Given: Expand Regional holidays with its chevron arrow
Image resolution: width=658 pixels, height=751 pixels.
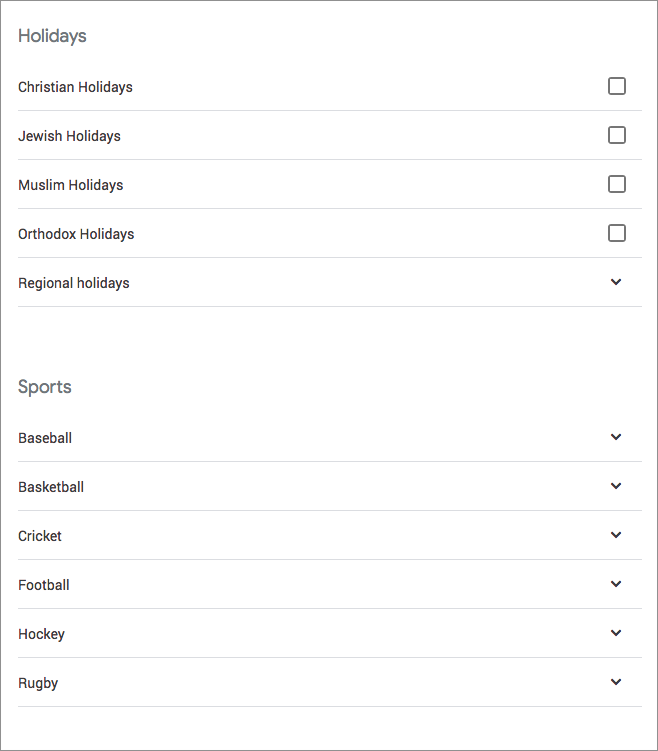Looking at the screenshot, I should [616, 282].
